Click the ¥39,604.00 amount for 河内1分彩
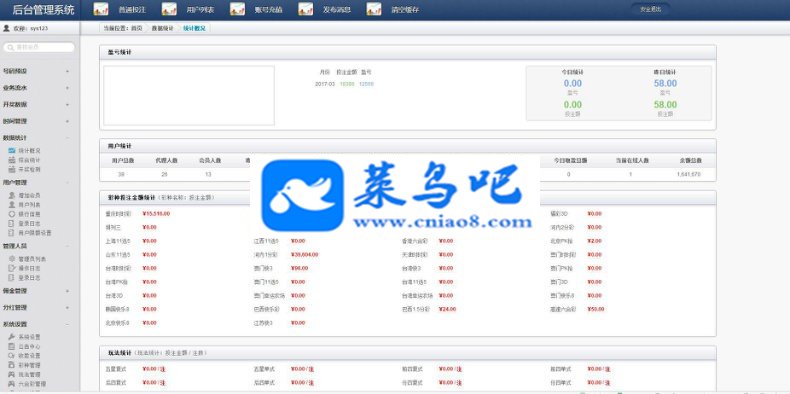Image resolution: width=790 pixels, height=394 pixels. (304, 254)
